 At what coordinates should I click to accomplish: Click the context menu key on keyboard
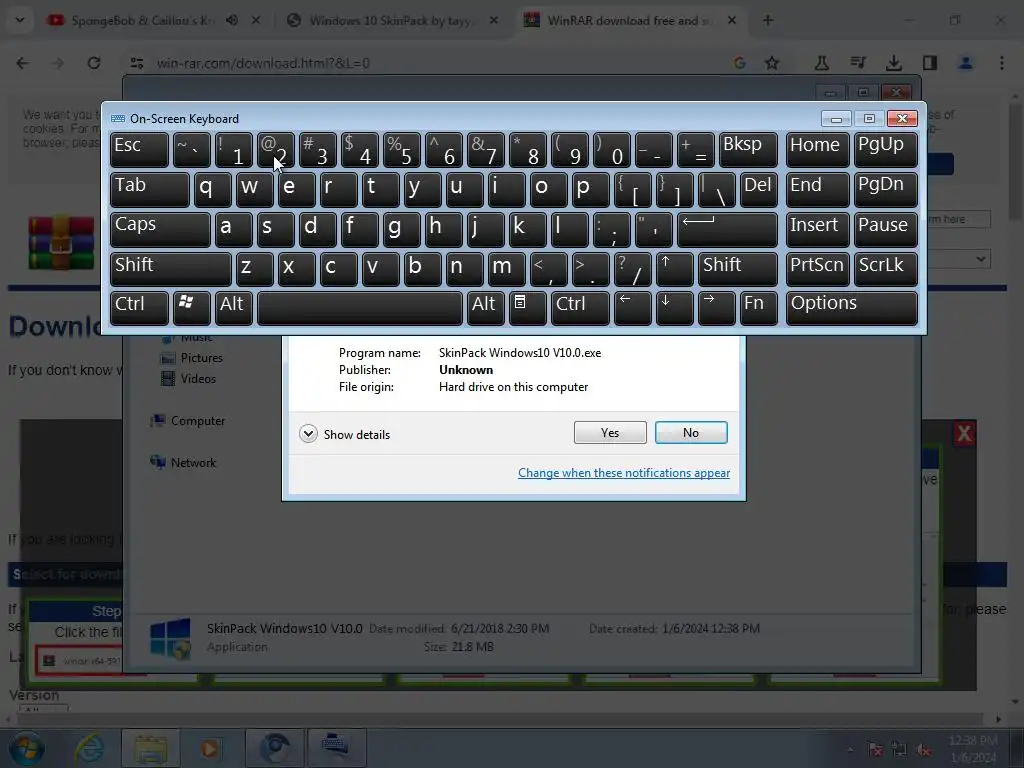(527, 308)
